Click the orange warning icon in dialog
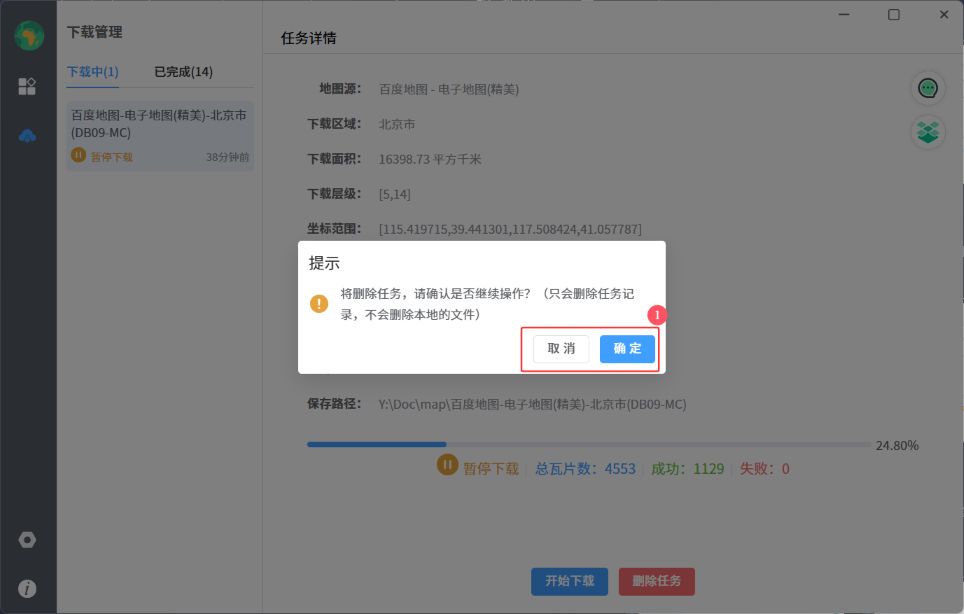This screenshot has height=614, width=964. (319, 303)
